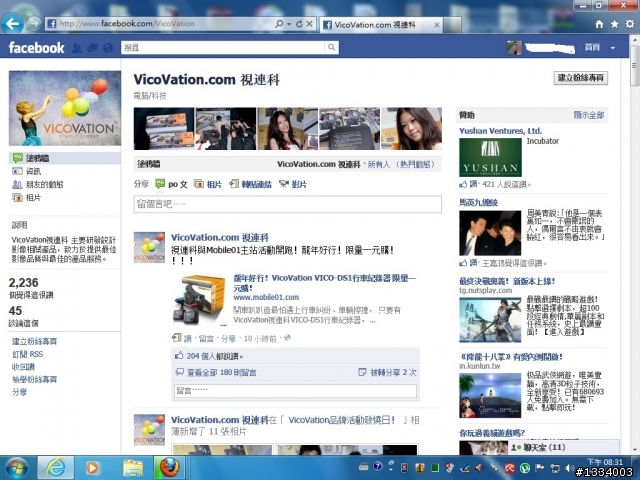
Task: Click the 首頁 home link in header
Action: [592, 47]
